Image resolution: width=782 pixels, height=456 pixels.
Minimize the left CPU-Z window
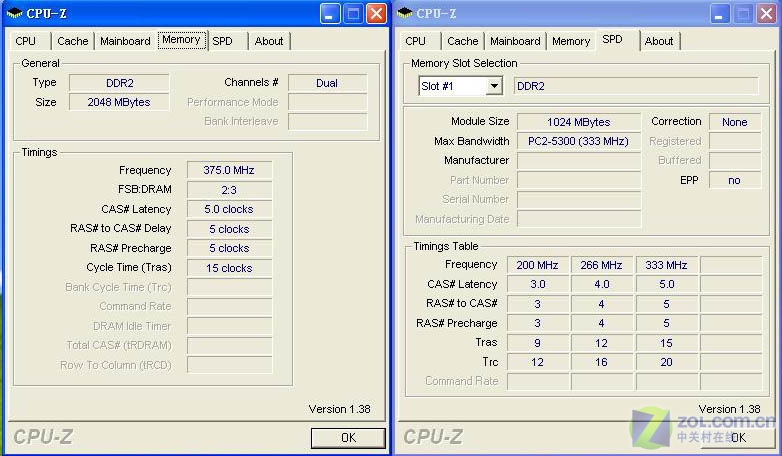(330, 14)
